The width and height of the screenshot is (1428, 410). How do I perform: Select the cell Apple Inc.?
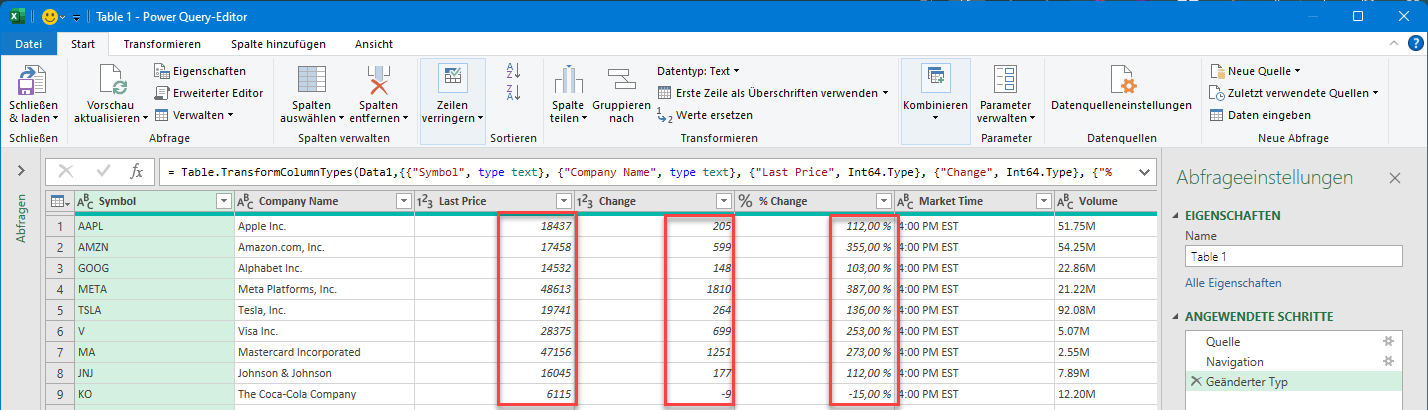tap(324, 227)
